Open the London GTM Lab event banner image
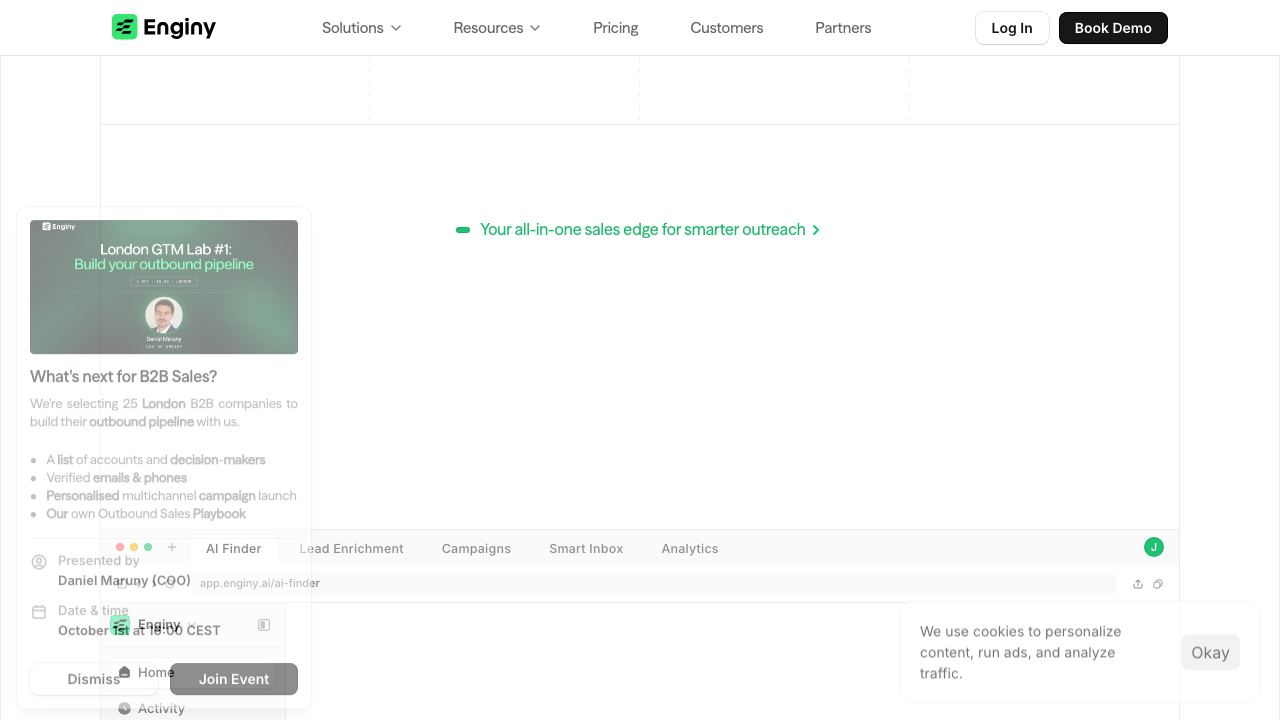This screenshot has height=720, width=1280. 164,287
